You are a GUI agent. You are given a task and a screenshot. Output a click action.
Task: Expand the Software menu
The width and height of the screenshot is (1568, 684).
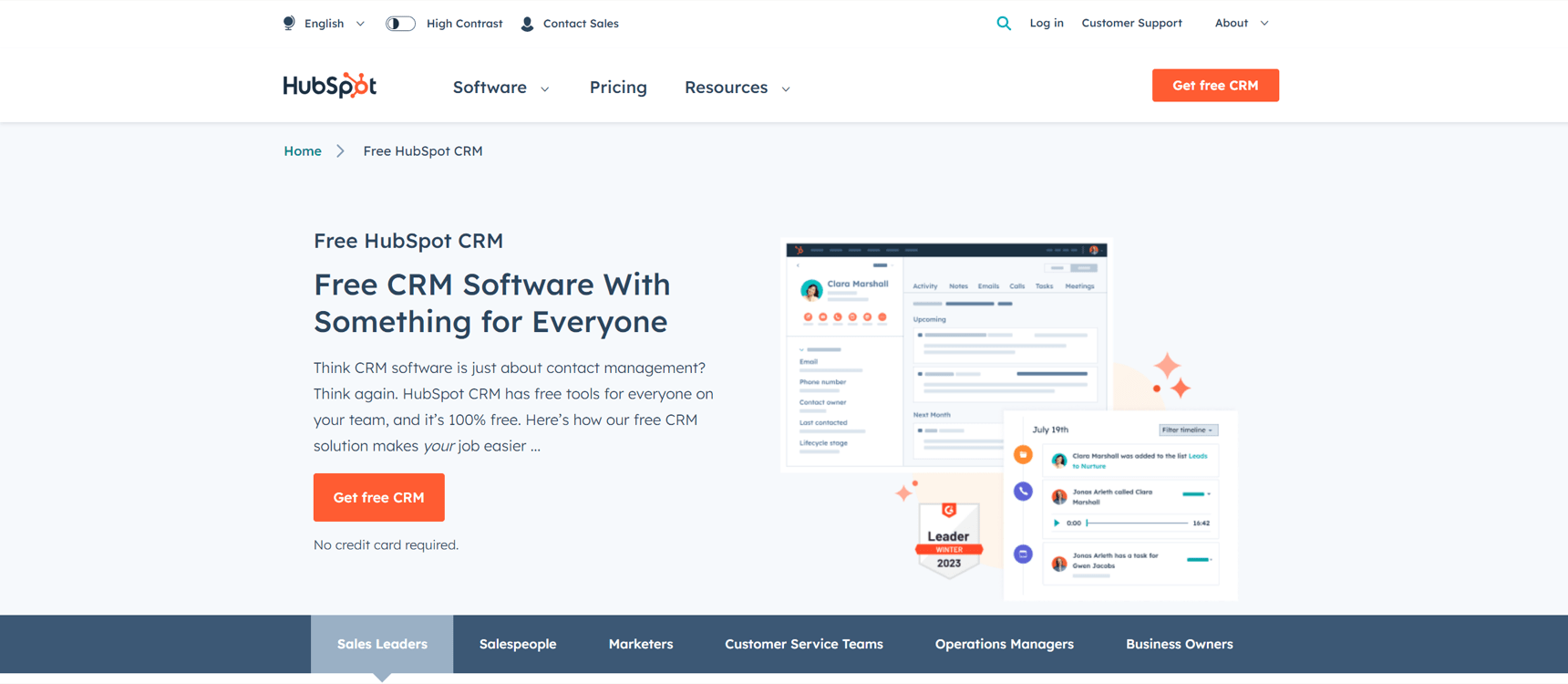pos(501,88)
